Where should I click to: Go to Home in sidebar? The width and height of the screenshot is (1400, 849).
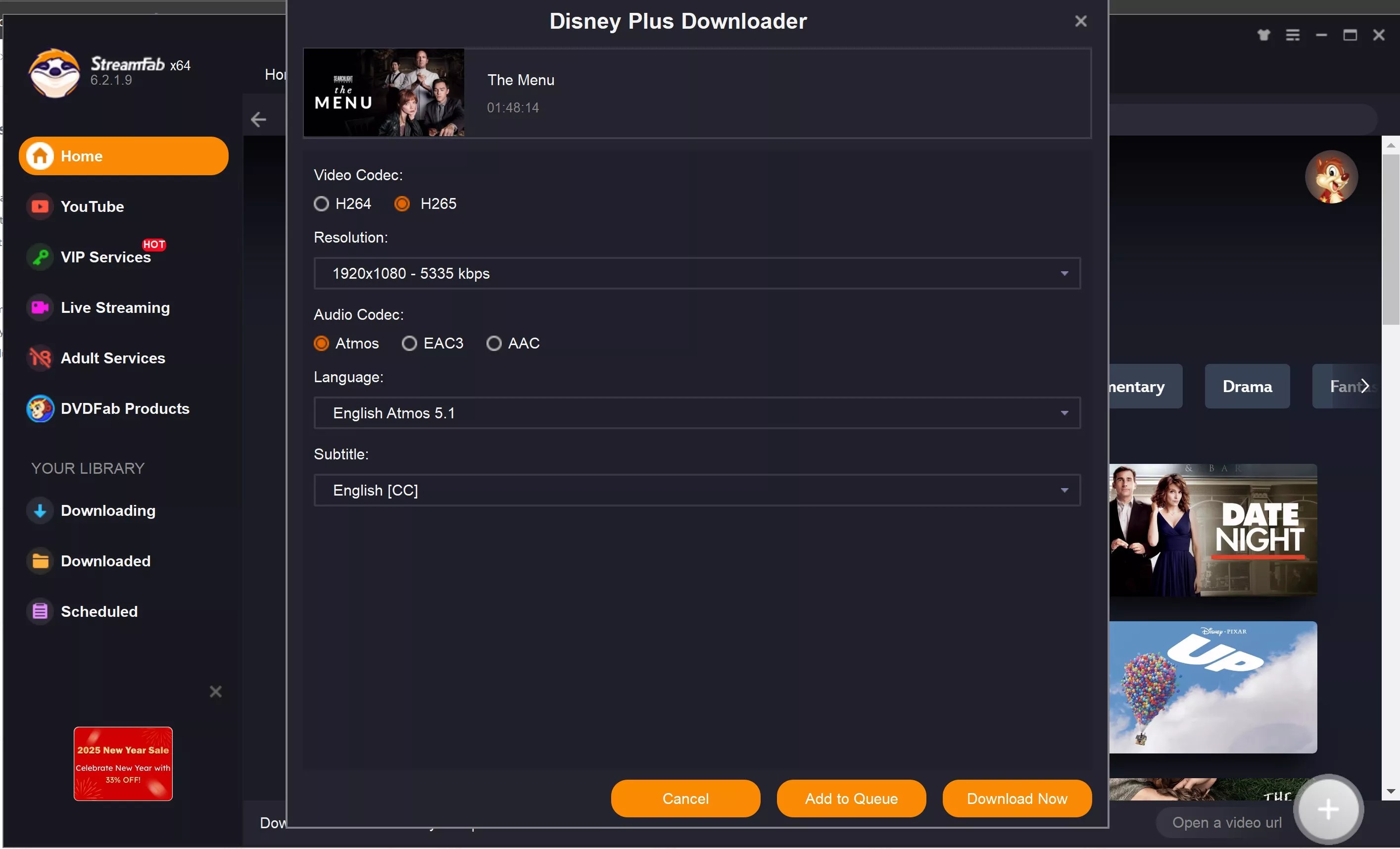[x=123, y=156]
